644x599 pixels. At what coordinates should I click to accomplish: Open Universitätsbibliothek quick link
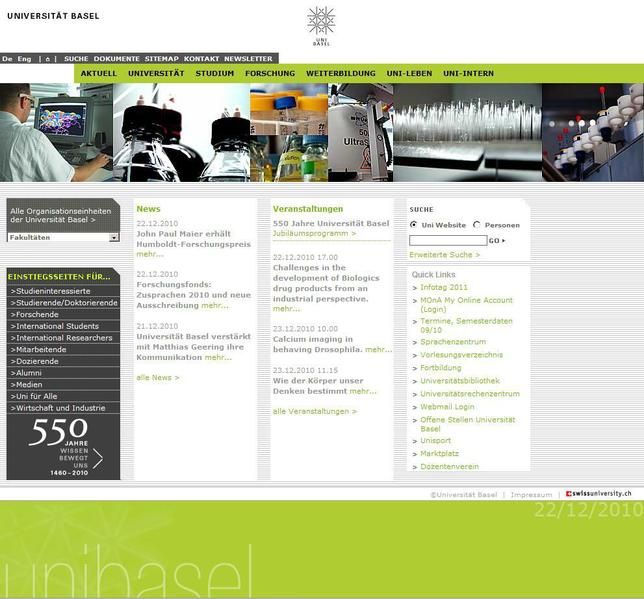(x=460, y=381)
